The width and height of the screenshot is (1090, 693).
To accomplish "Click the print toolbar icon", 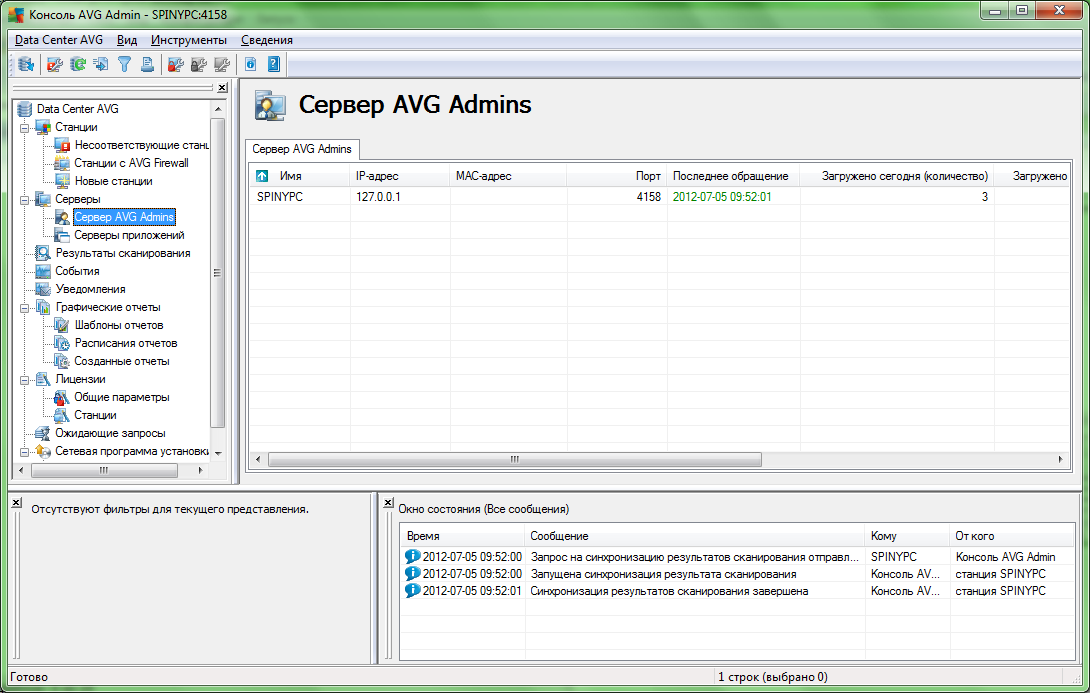I will [x=147, y=65].
